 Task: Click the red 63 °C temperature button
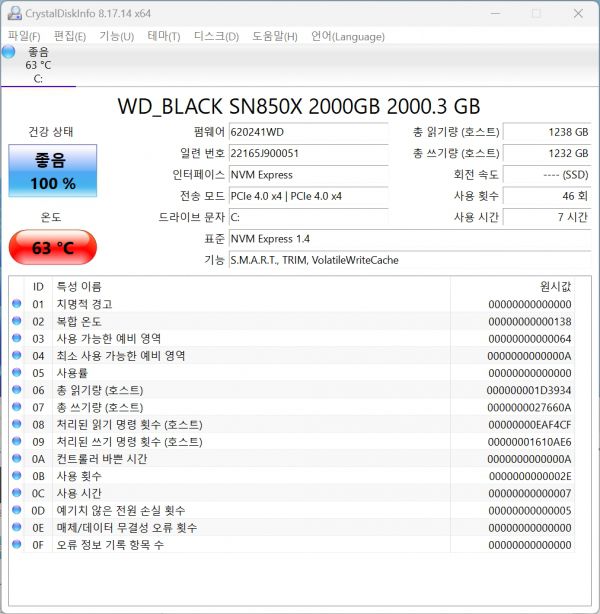52,247
